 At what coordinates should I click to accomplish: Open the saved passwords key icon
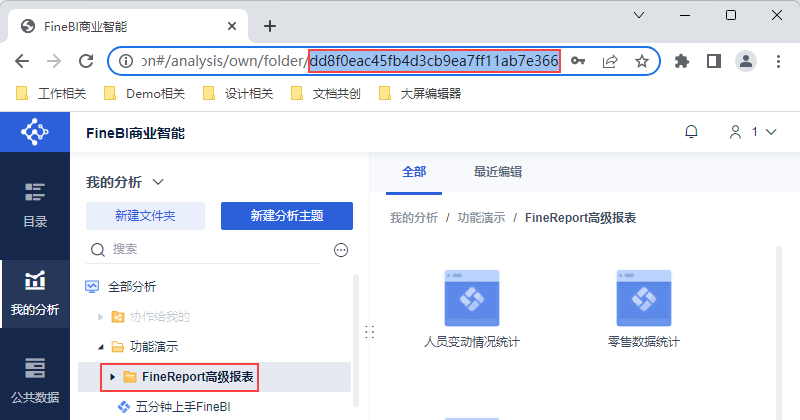click(578, 61)
